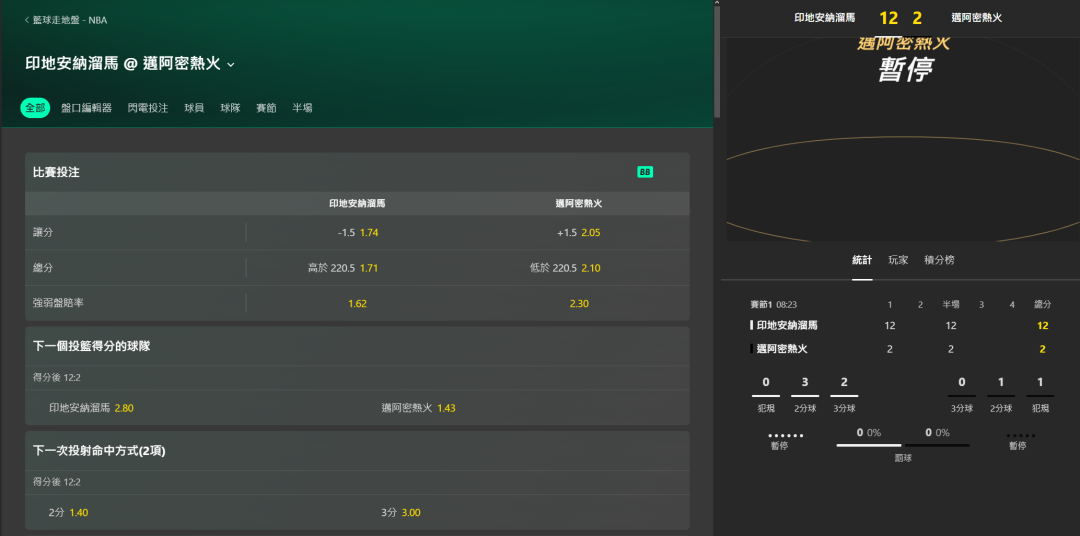Select the 全部 filter tab
The image size is (1080, 536).
(x=35, y=108)
